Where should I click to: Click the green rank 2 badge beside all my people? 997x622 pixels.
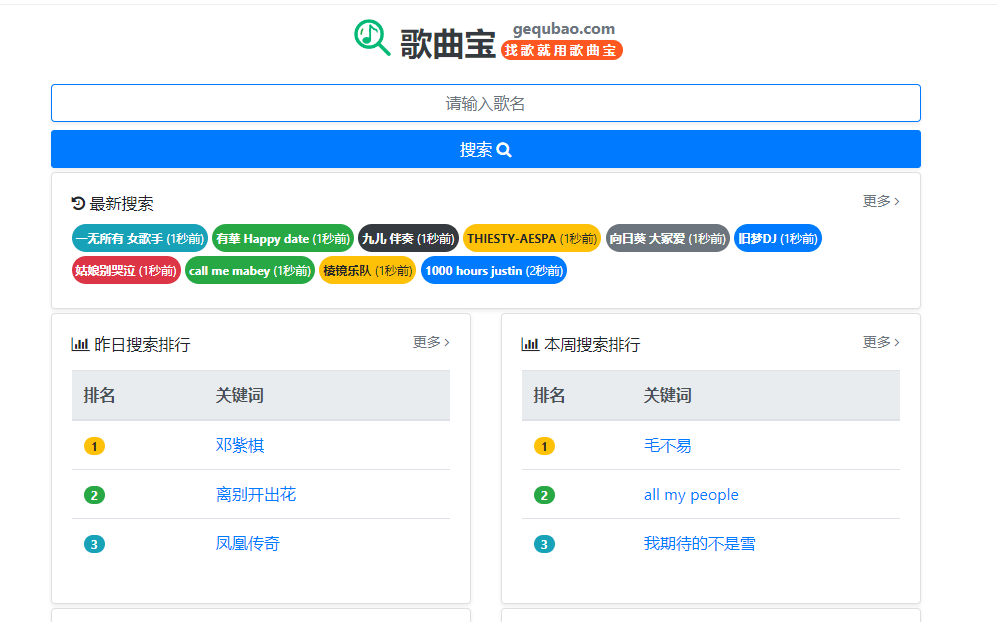tap(544, 495)
